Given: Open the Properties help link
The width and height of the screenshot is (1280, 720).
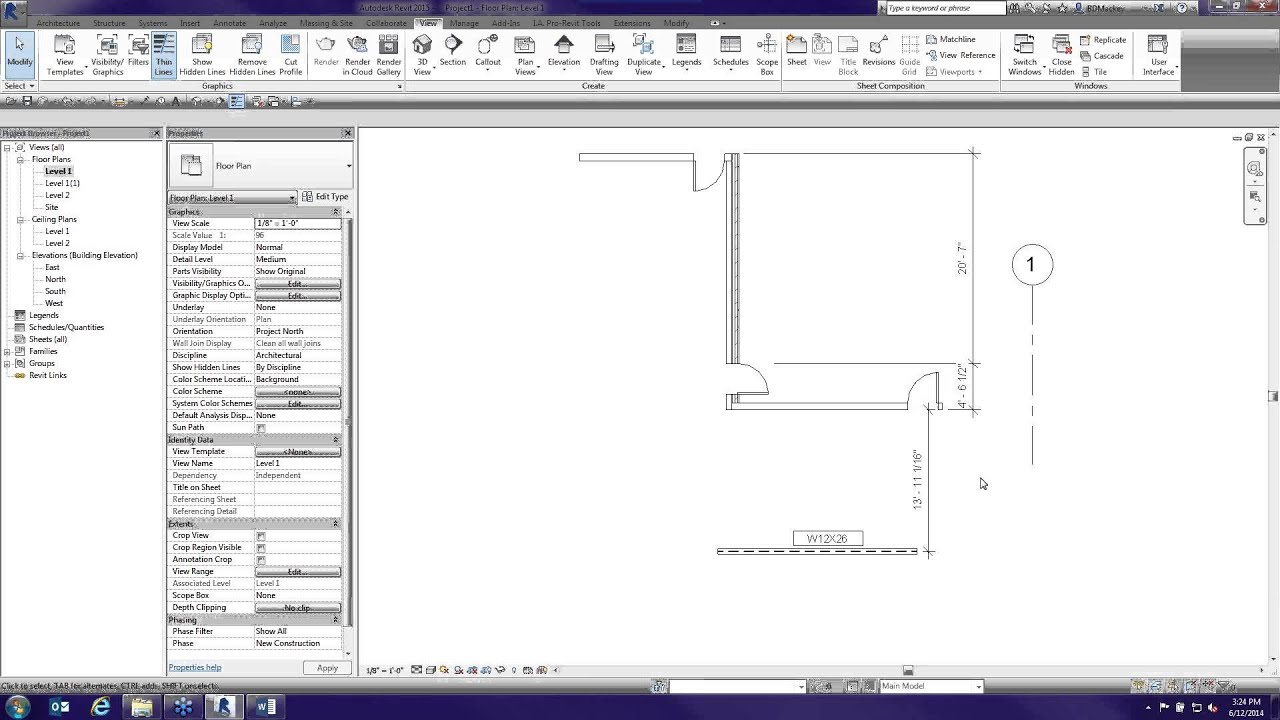Looking at the screenshot, I should click(x=195, y=667).
